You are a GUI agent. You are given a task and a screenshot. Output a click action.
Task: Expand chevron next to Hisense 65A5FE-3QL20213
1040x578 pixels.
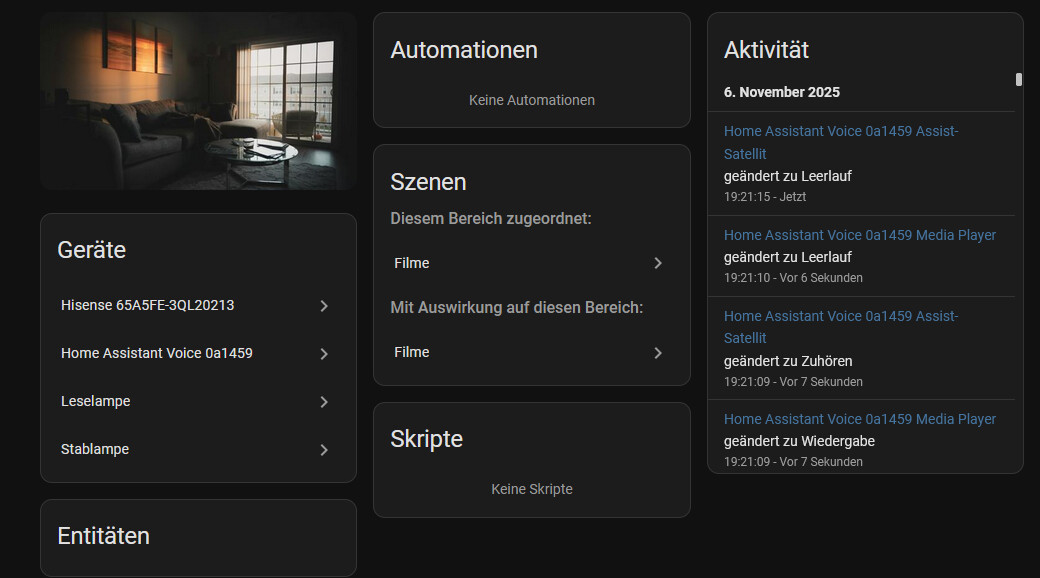324,306
